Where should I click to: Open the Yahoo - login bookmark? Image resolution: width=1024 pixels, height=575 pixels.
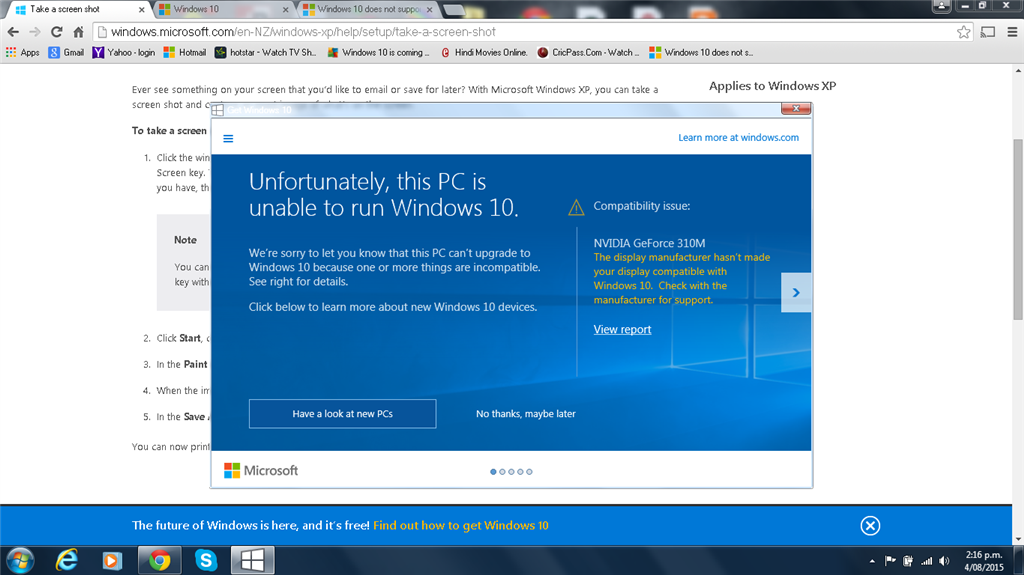tap(124, 52)
